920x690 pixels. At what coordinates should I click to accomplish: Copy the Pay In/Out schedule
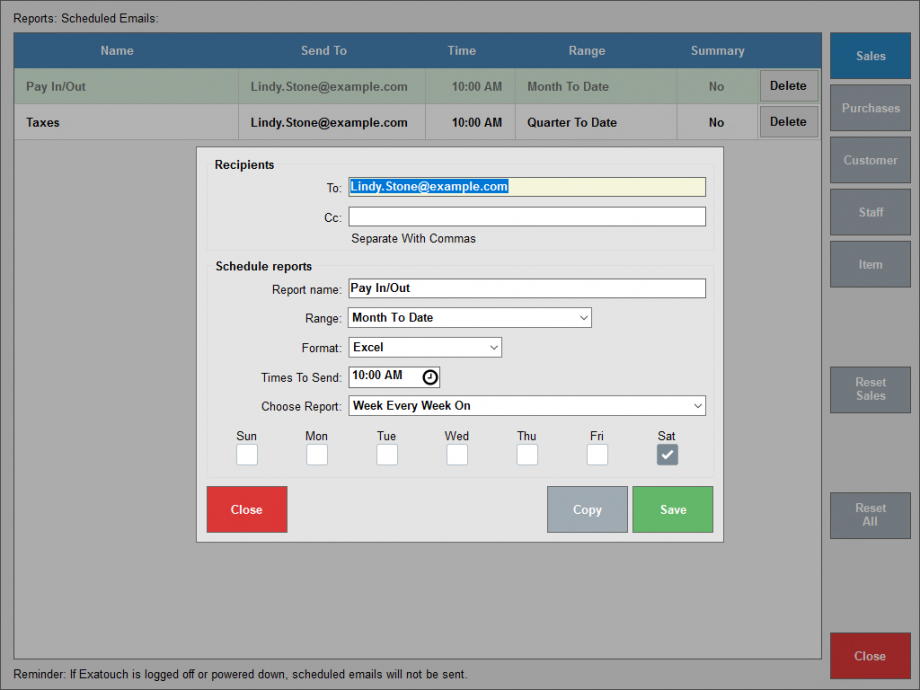[587, 509]
